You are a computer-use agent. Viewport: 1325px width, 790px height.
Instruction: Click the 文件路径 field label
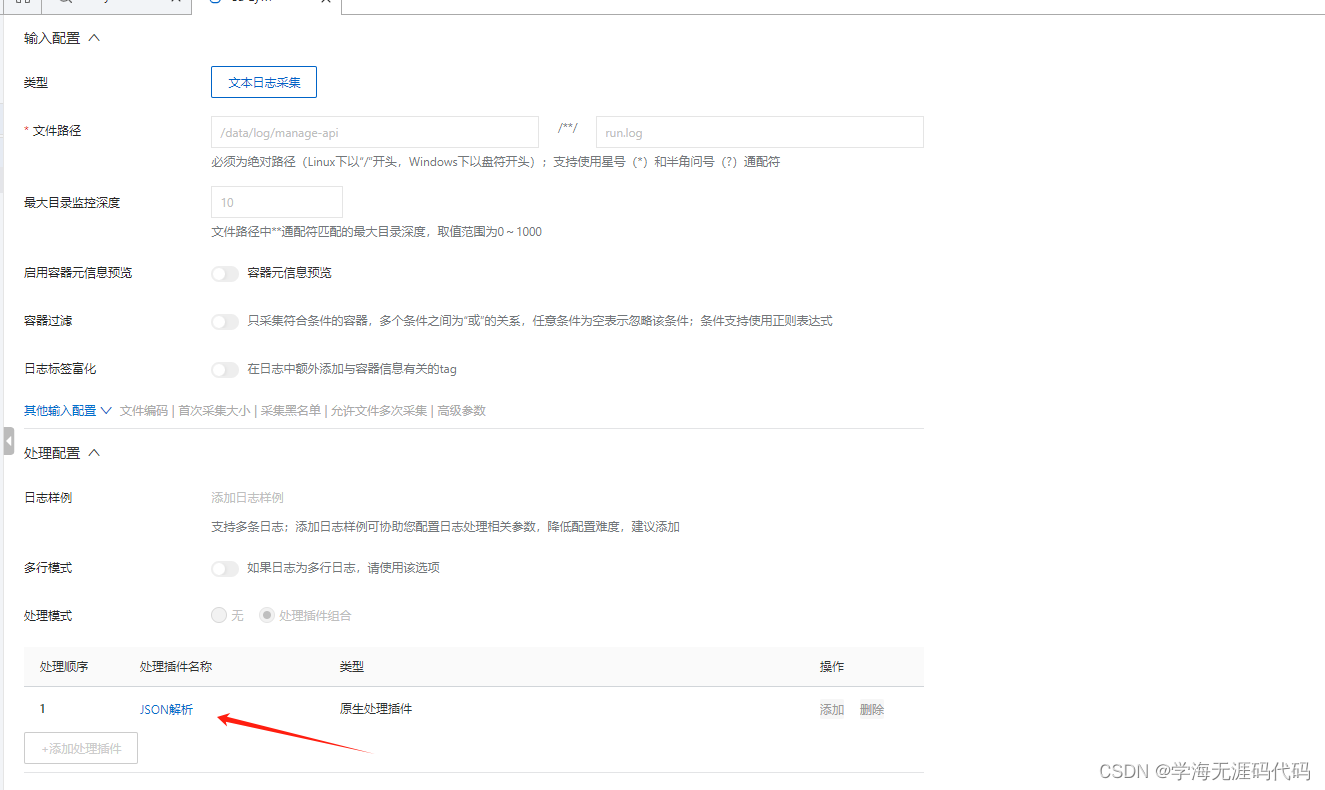point(56,131)
